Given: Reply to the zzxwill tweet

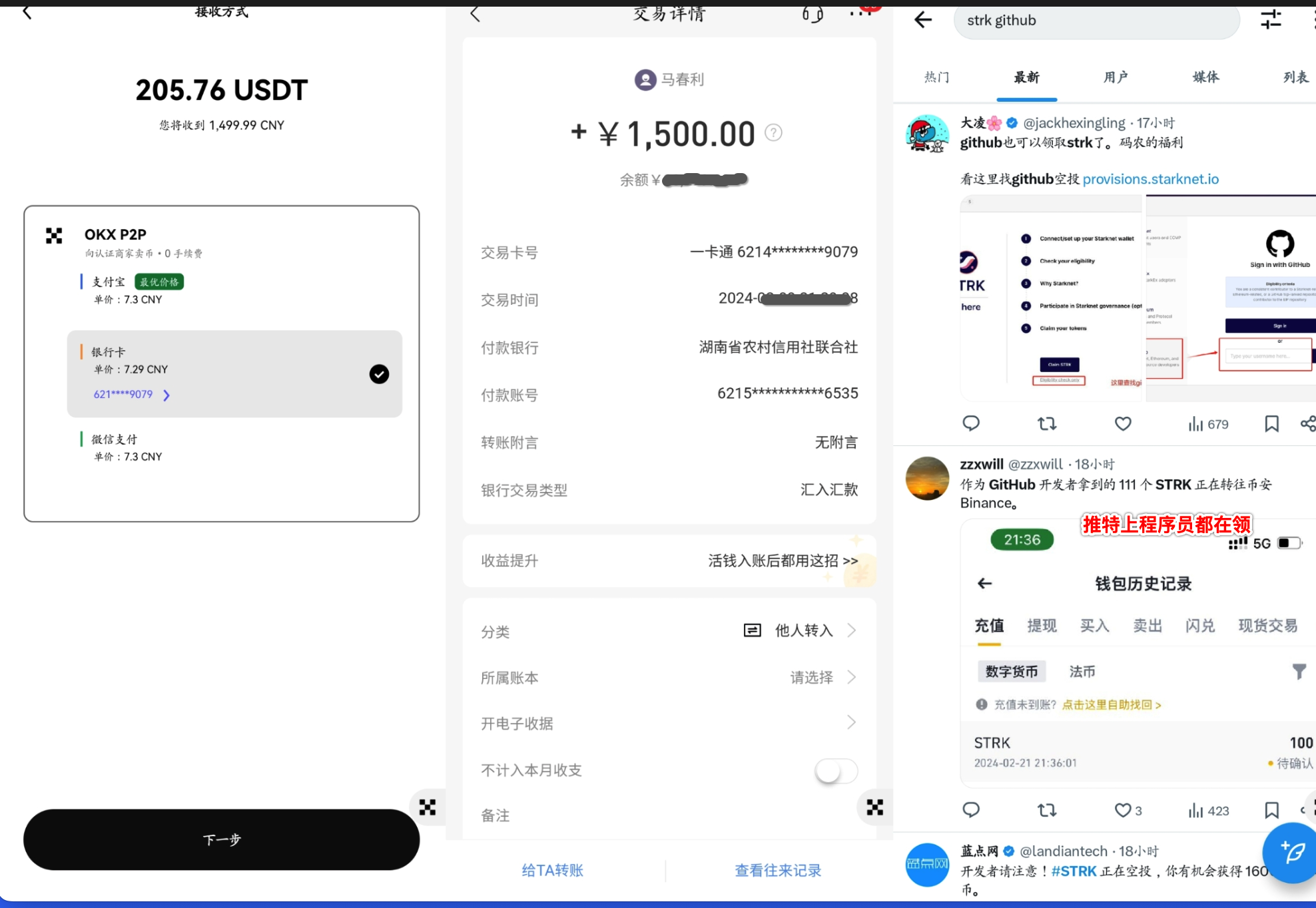Looking at the screenshot, I should click(x=971, y=810).
